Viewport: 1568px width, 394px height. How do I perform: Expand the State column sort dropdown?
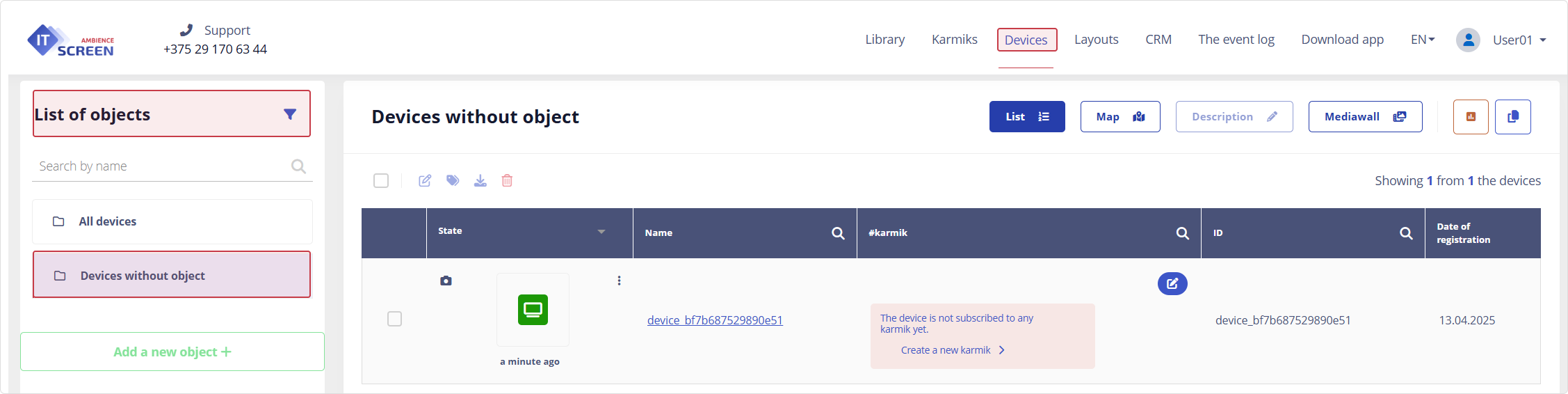[601, 231]
